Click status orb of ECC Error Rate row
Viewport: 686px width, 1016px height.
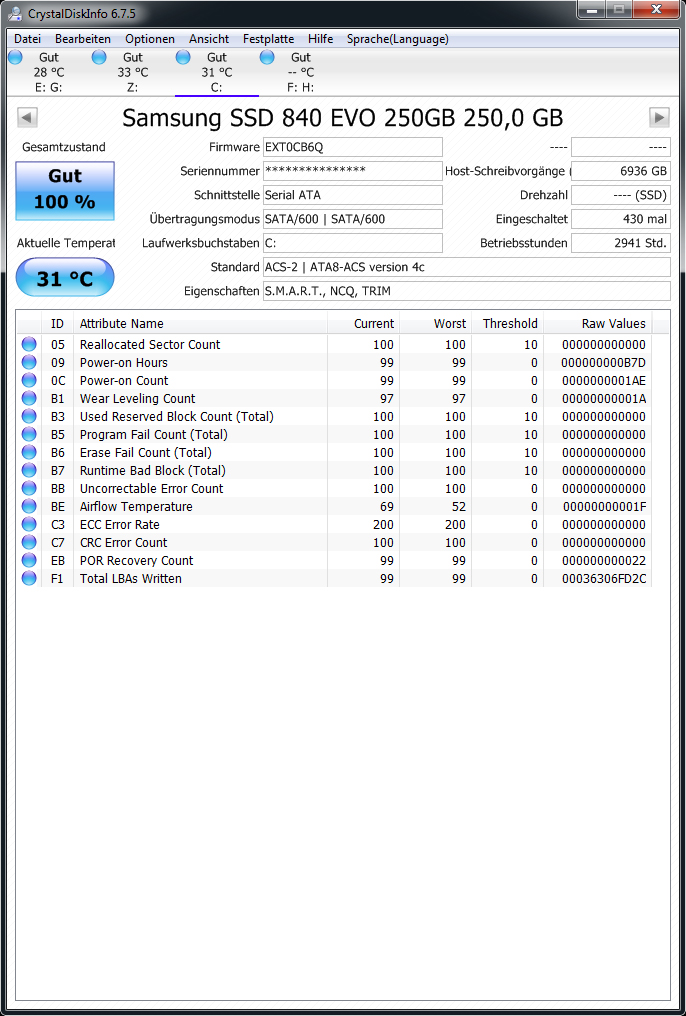click(29, 524)
